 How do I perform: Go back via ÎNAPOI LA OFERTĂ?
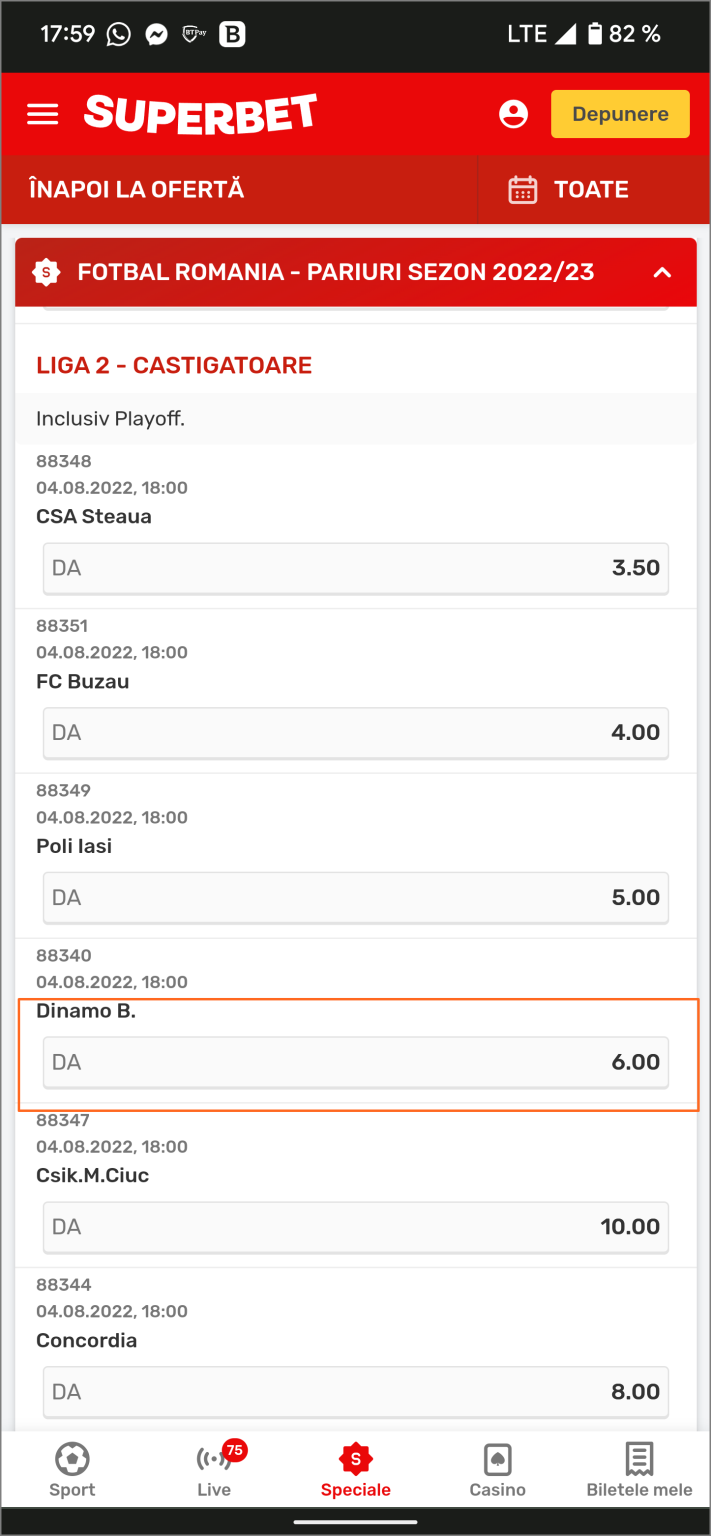pos(136,190)
